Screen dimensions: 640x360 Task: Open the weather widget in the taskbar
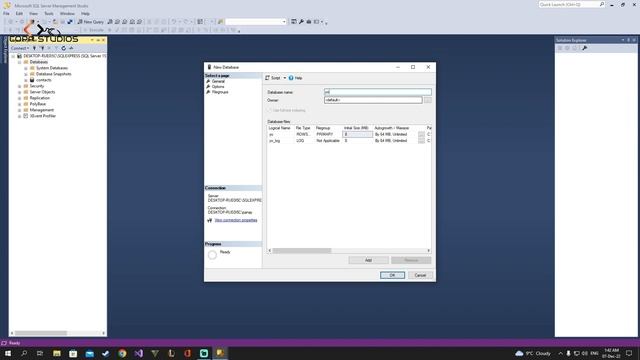tap(533, 353)
